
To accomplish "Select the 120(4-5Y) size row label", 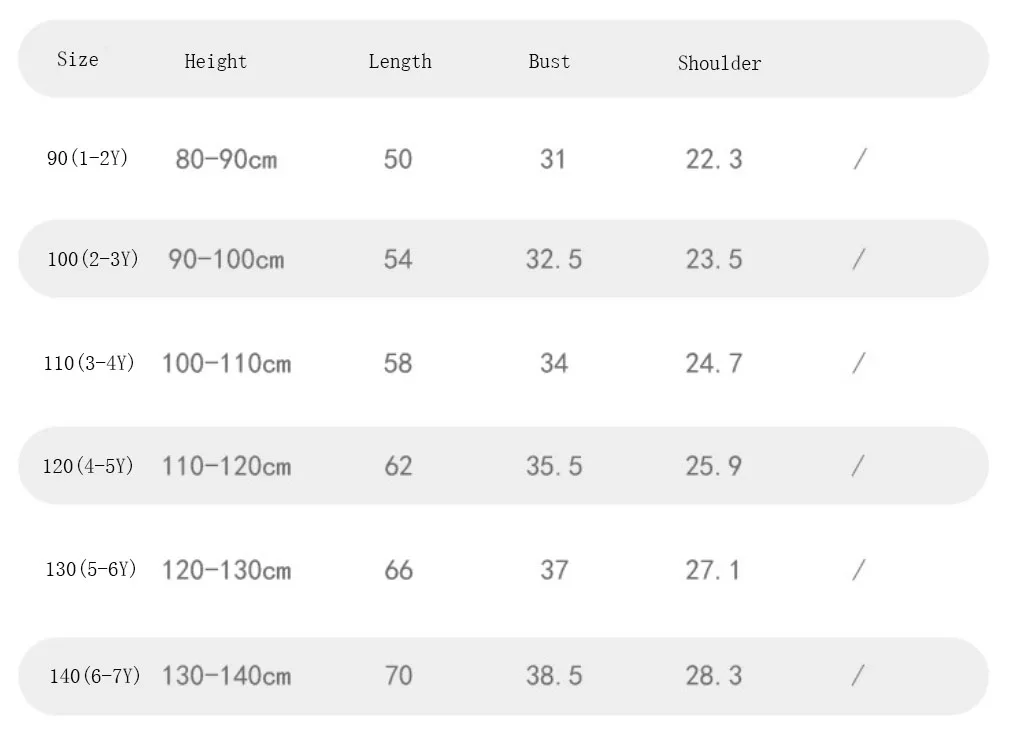I will 88,466.
